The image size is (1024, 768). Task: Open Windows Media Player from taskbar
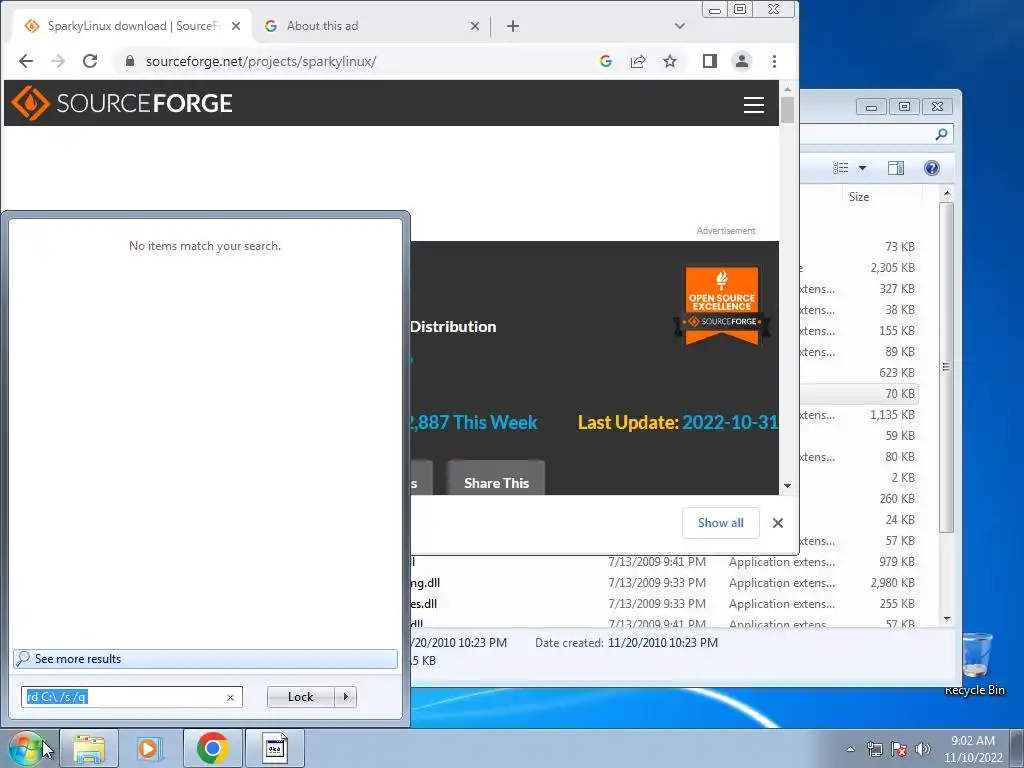click(x=148, y=748)
